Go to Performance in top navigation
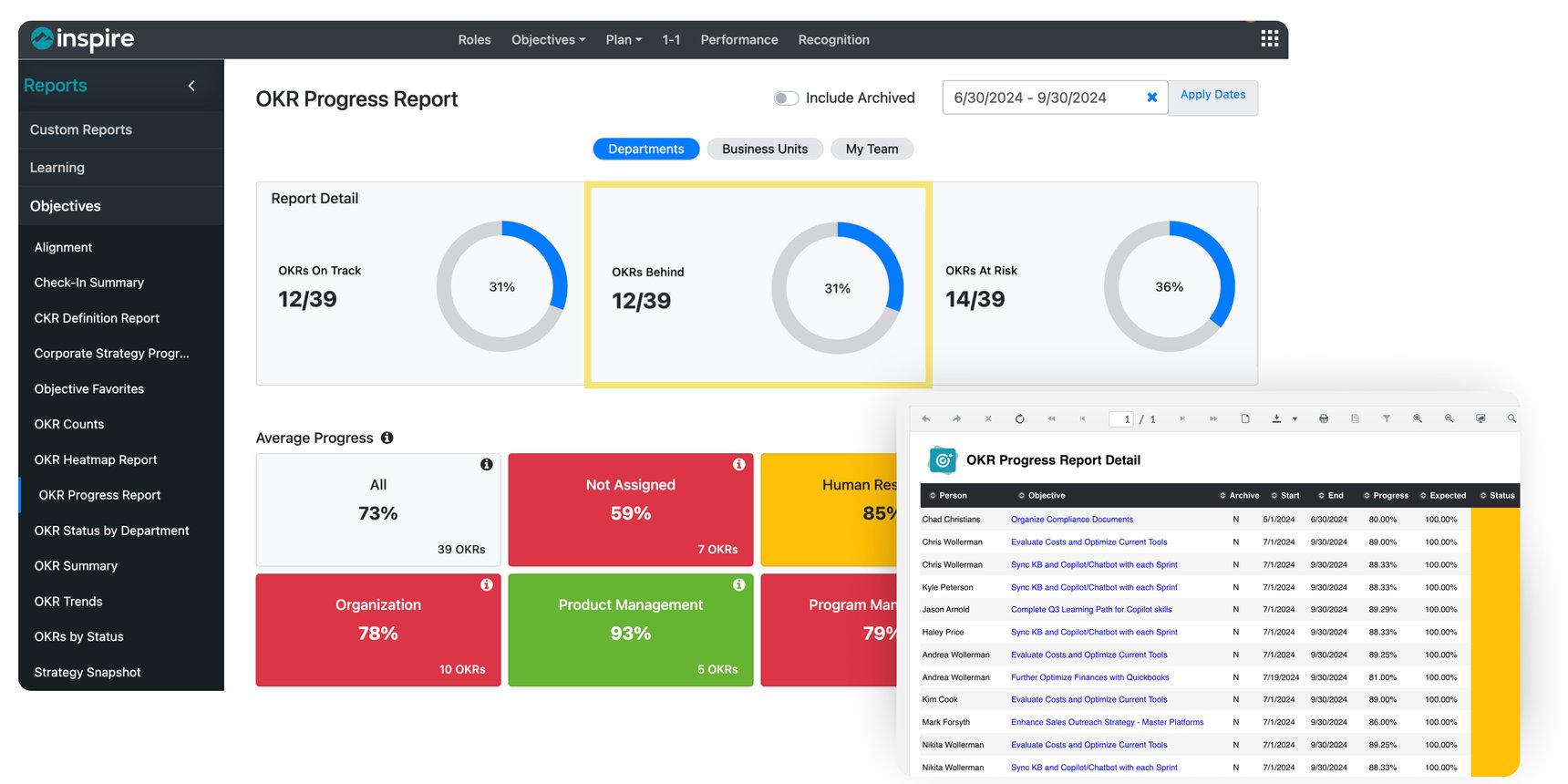The width and height of the screenshot is (1568, 784). click(x=738, y=40)
